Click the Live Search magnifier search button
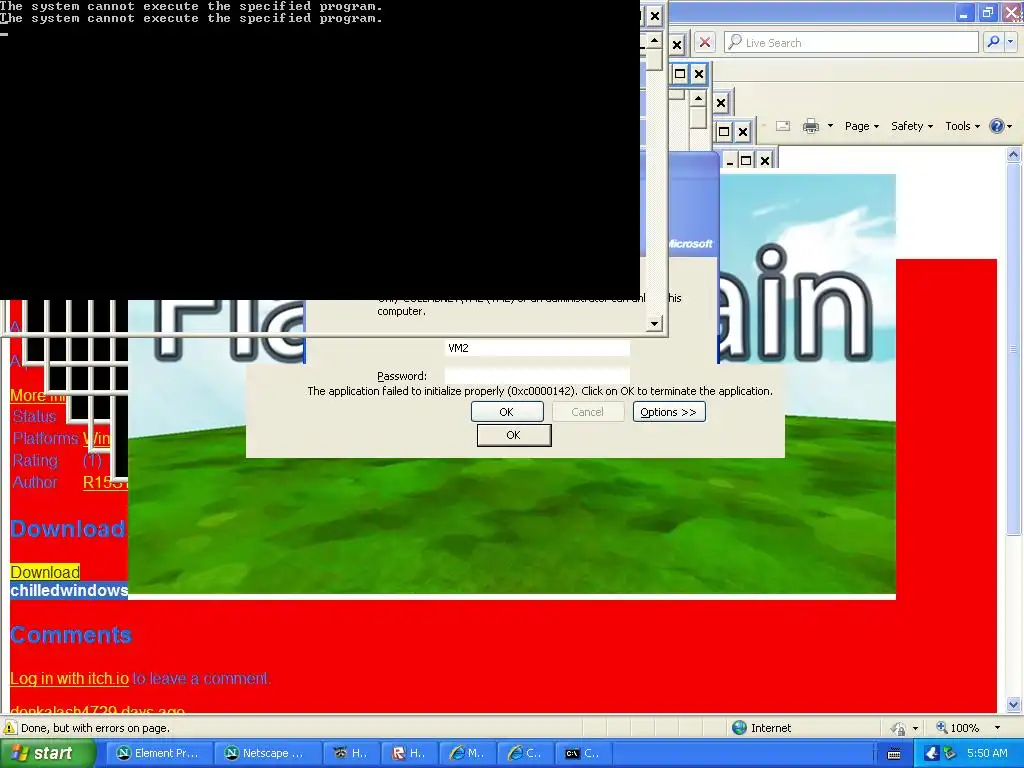 (x=993, y=42)
